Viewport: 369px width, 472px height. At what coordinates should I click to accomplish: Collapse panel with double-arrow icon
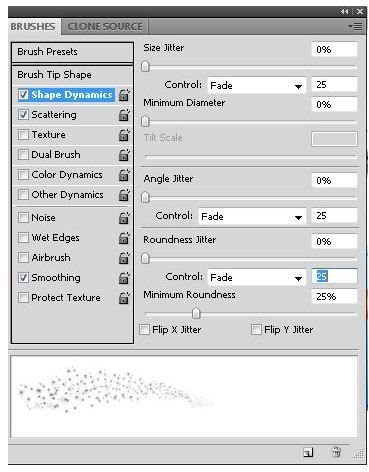[344, 12]
